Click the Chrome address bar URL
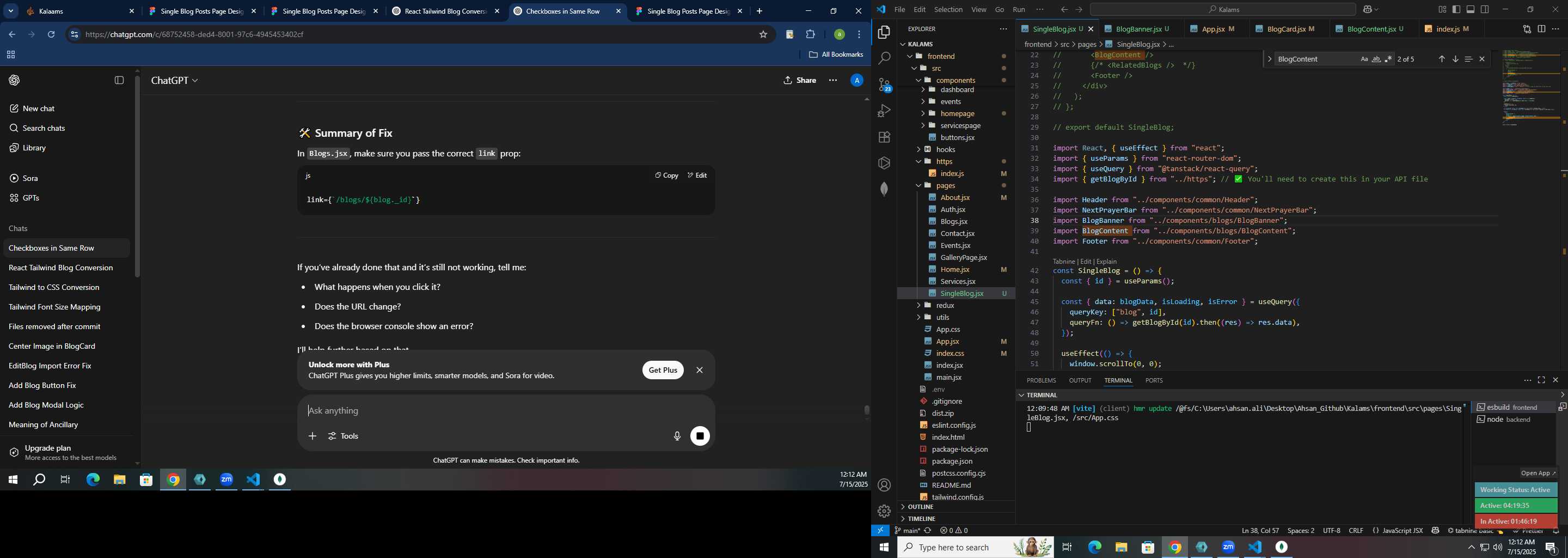The width and height of the screenshot is (1568, 558). (x=195, y=35)
